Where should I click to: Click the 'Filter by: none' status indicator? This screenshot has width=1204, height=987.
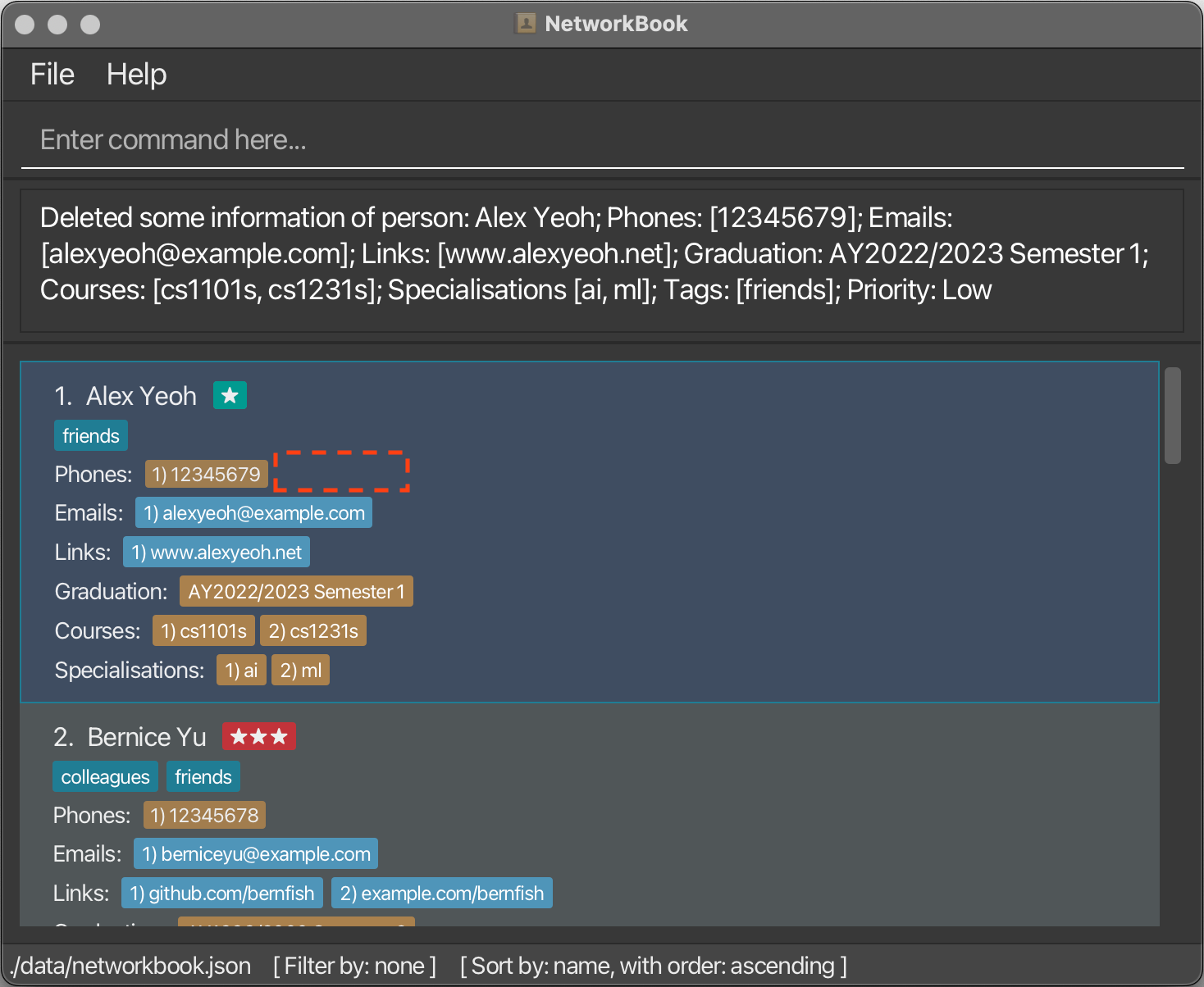coord(355,966)
